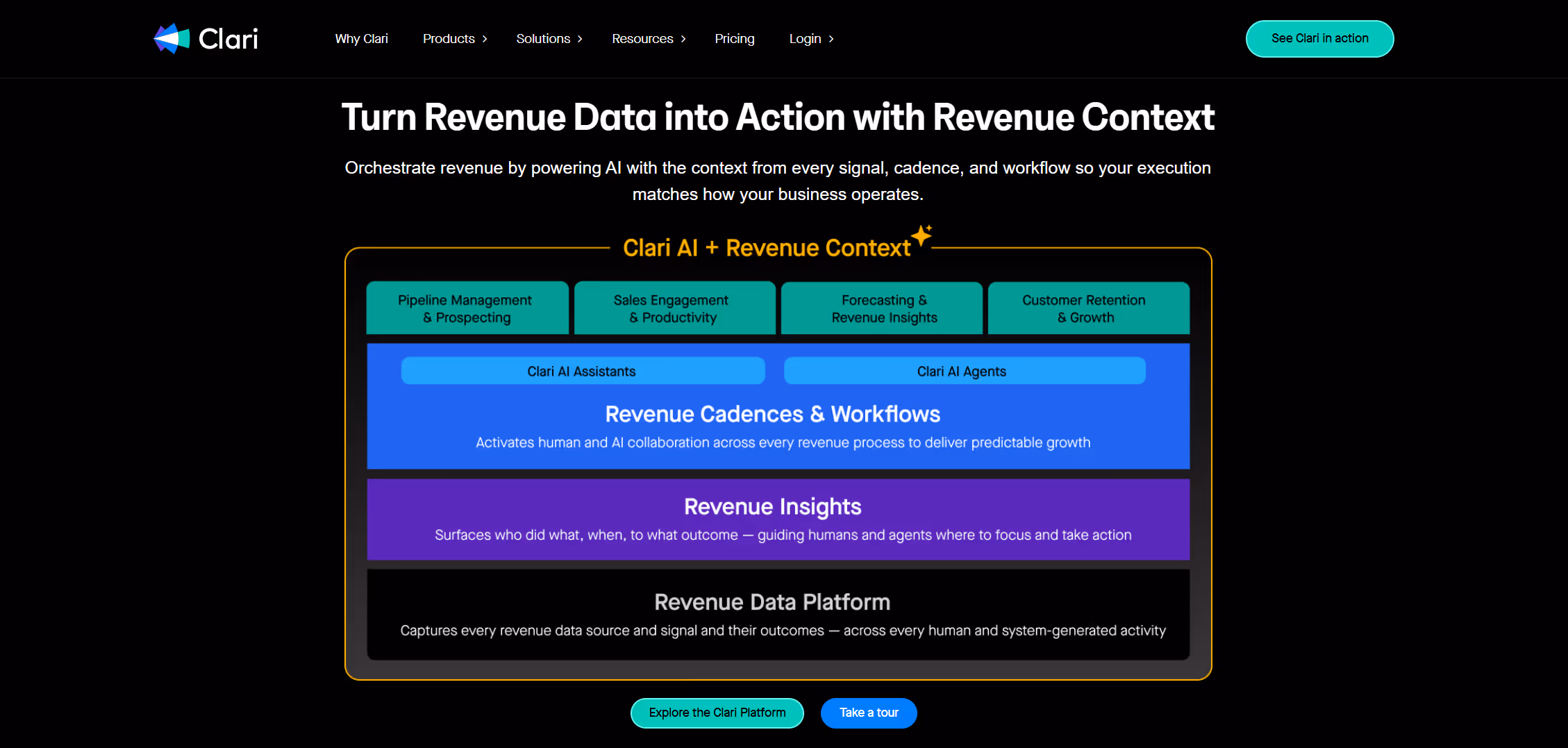Click the Take a tour button
This screenshot has width=1568, height=748.
[868, 713]
